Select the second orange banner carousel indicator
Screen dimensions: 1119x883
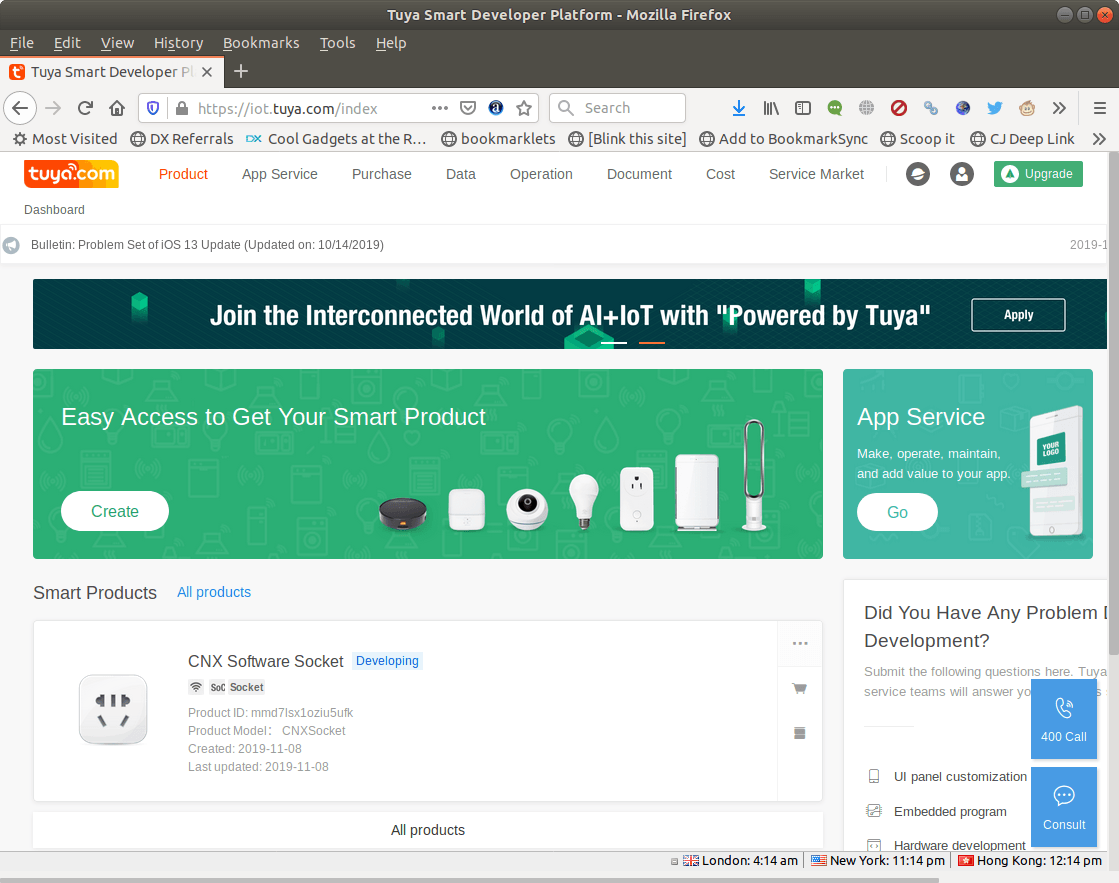[652, 343]
